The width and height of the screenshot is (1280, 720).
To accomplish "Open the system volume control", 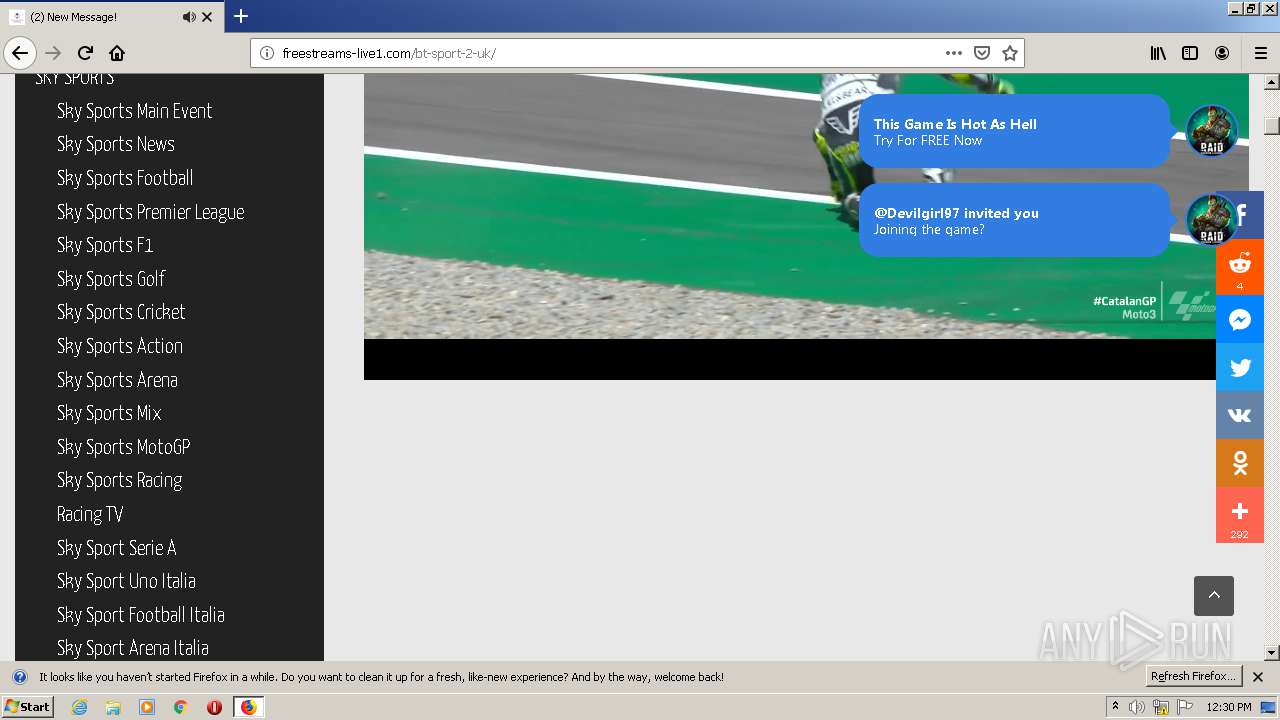I will (1137, 707).
